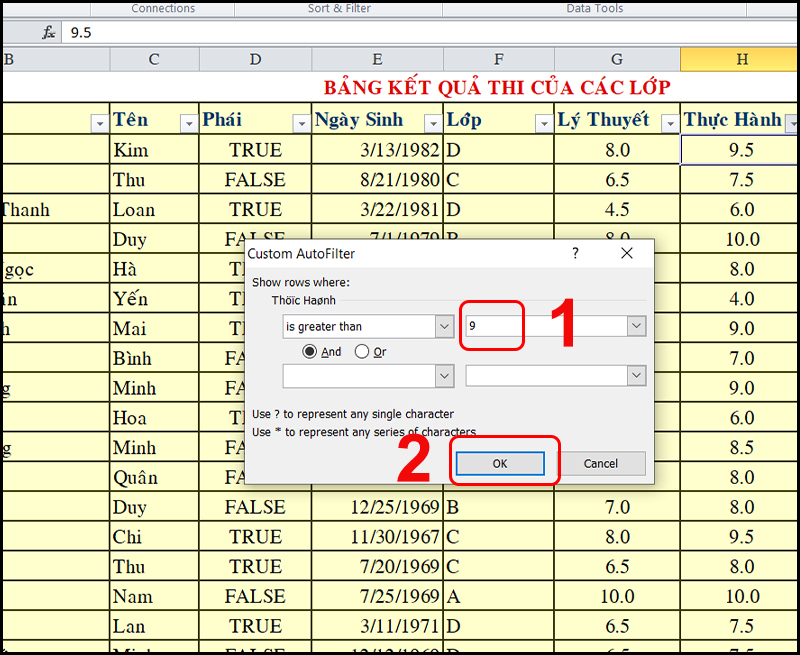
Task: Close the Custom AutoFilter dialog
Action: (x=627, y=254)
